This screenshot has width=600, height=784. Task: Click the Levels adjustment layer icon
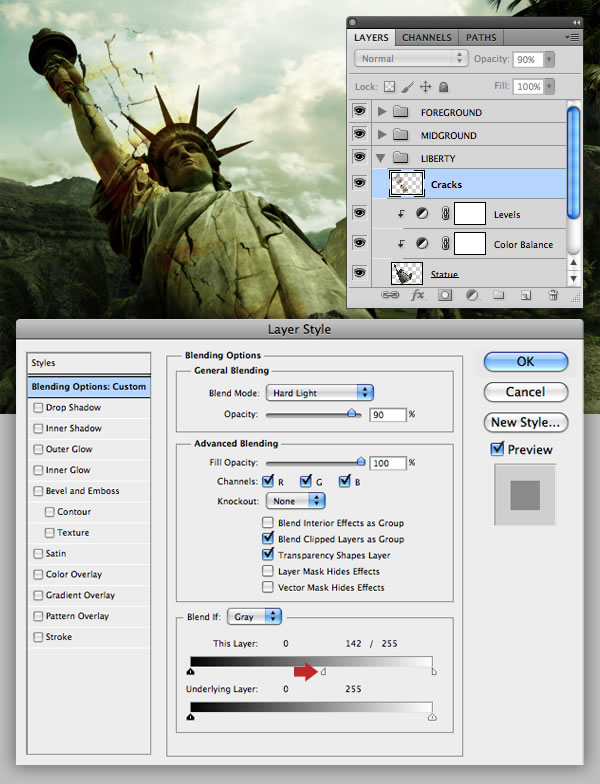point(422,214)
